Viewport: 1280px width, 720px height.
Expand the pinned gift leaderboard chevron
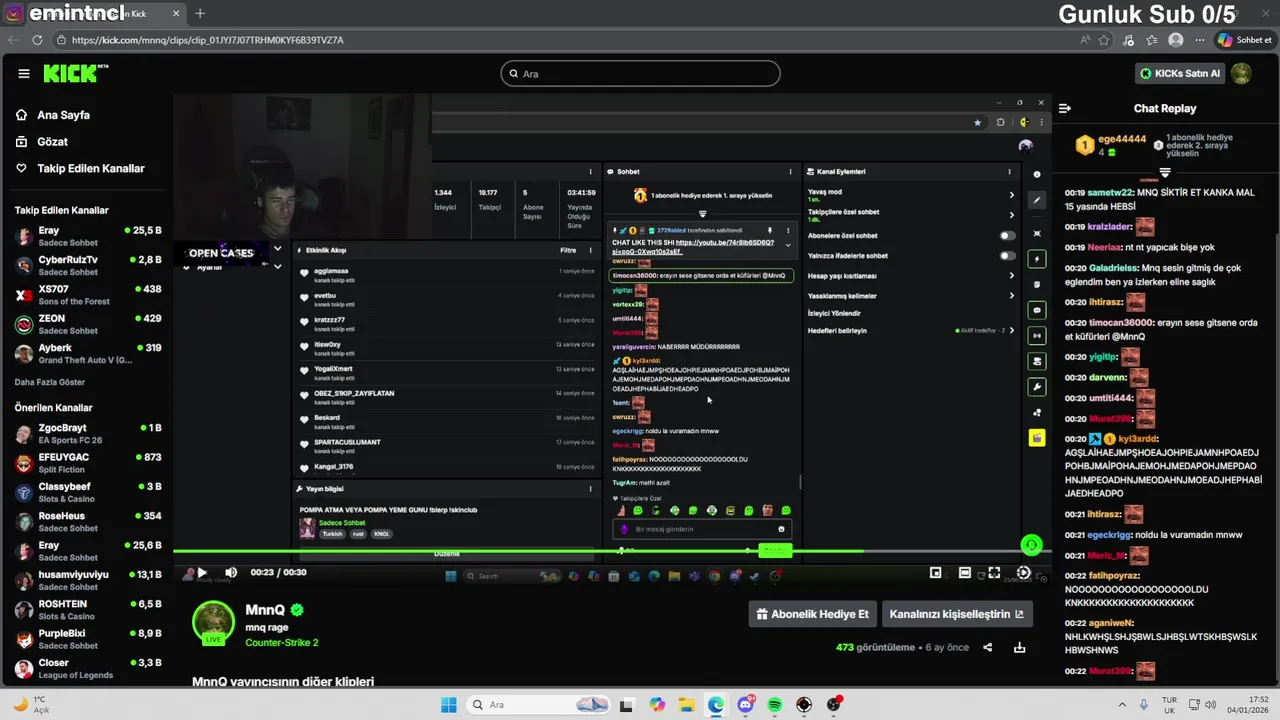pyautogui.click(x=1165, y=173)
